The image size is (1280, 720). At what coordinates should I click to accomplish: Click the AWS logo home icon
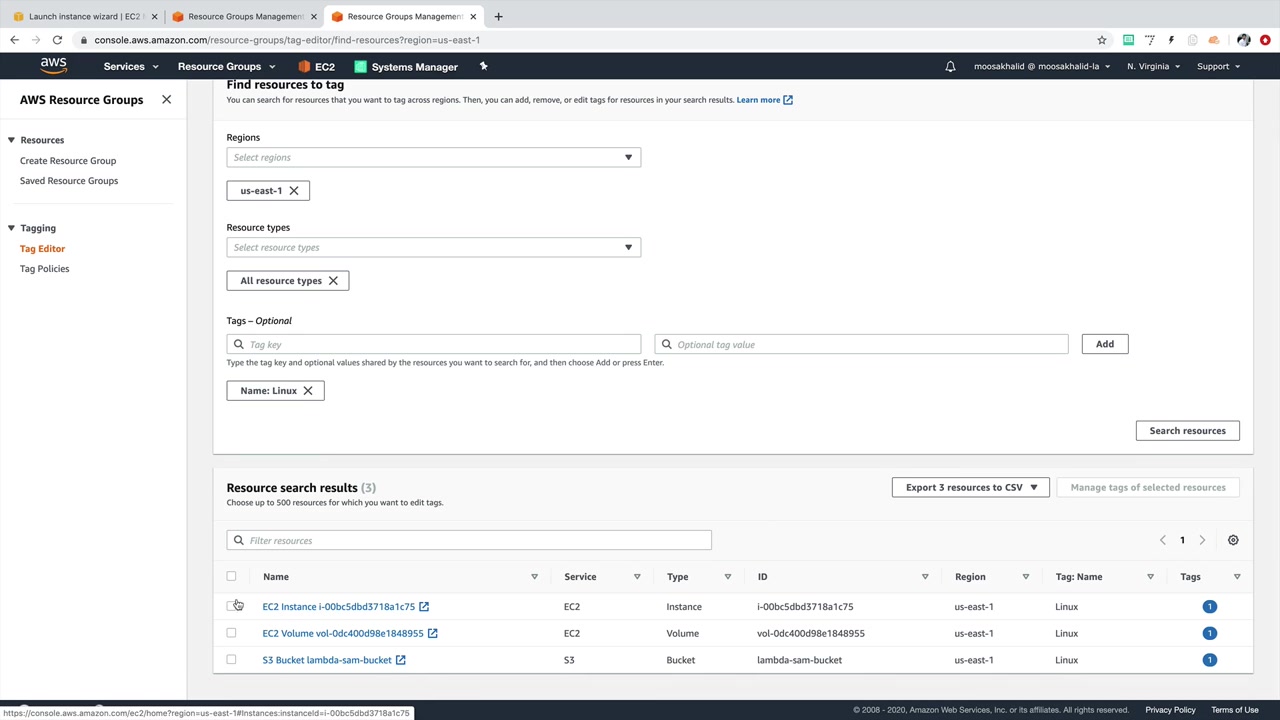(x=53, y=66)
